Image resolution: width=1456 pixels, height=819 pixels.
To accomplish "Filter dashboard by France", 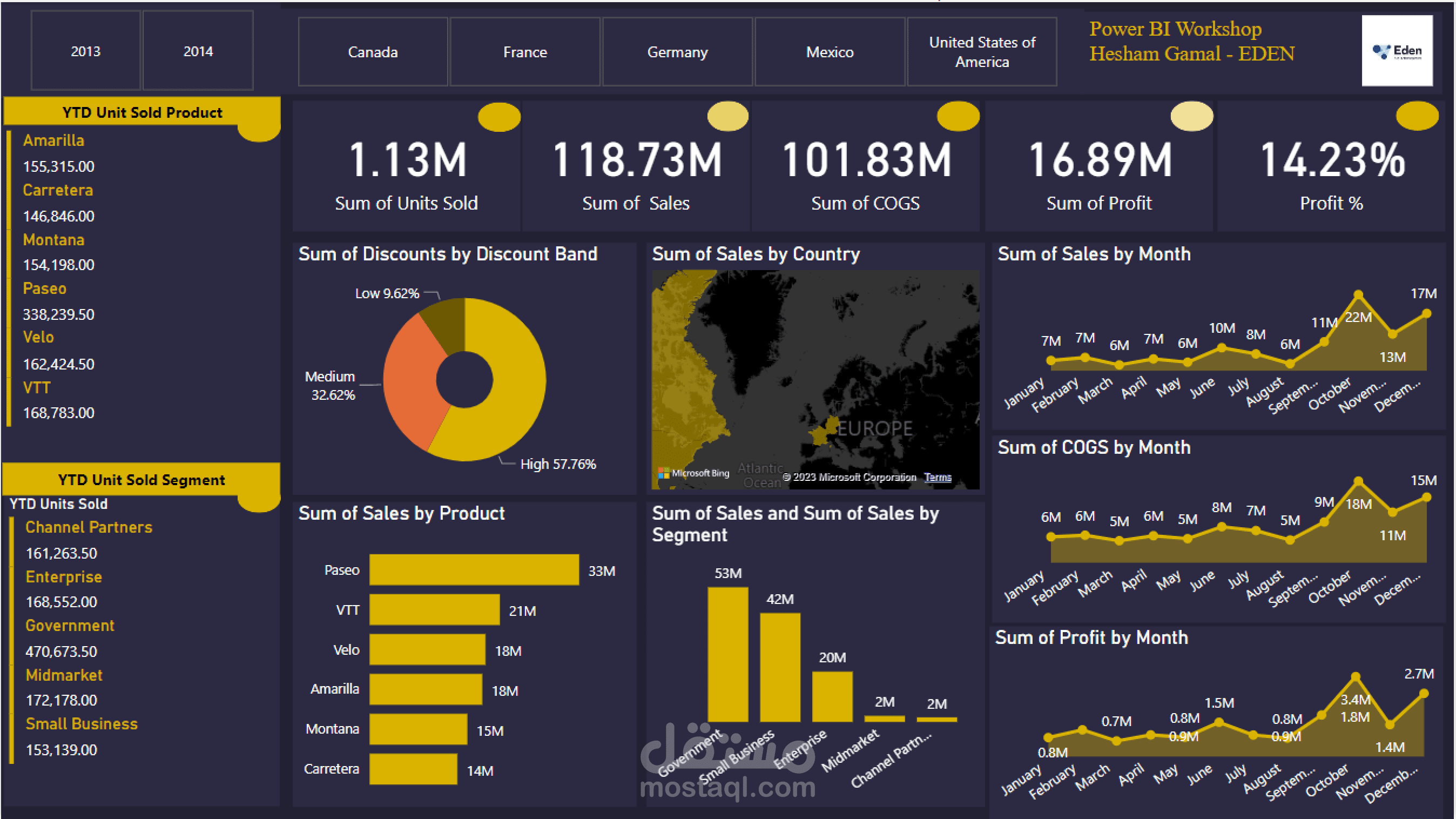I will (x=525, y=52).
